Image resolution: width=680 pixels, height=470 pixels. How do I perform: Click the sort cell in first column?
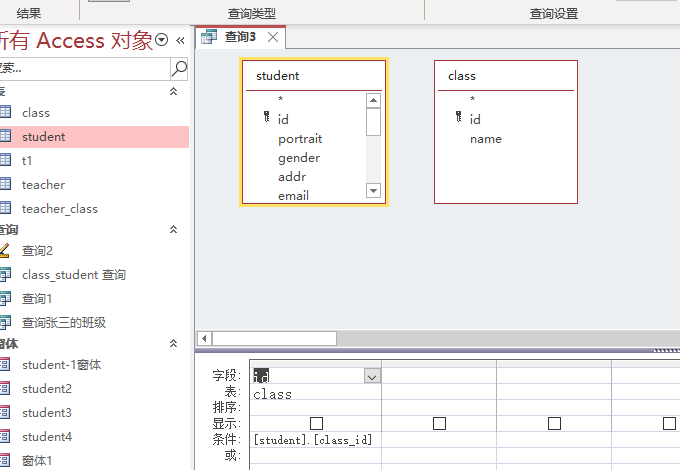tap(316, 408)
